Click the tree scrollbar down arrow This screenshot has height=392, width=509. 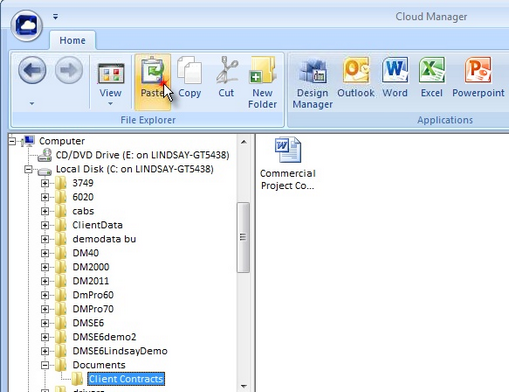coord(244,386)
